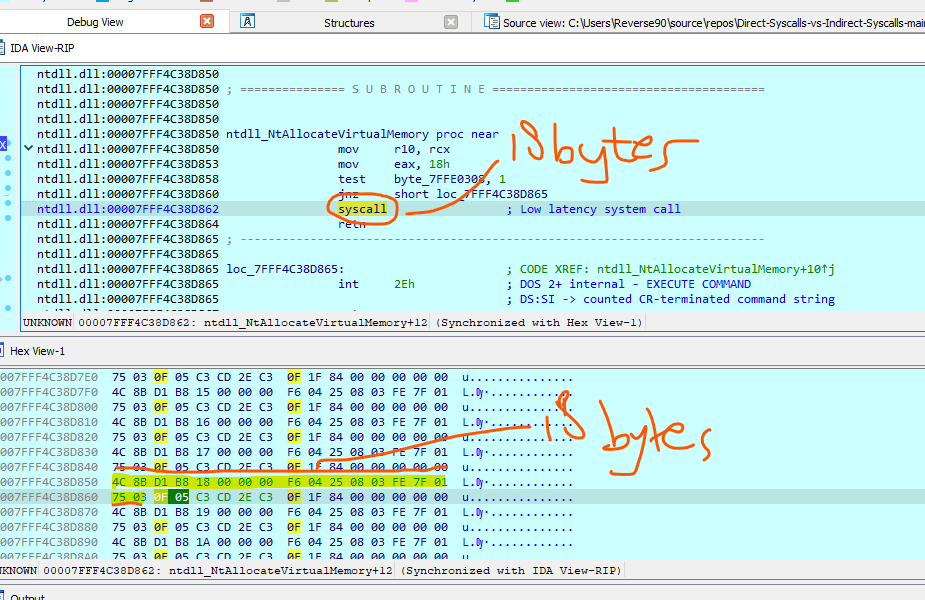Click the CODE XREF ntdll_NtAllocateVirtualMemory+10 reference
The height and width of the screenshot is (600, 925).
point(715,269)
